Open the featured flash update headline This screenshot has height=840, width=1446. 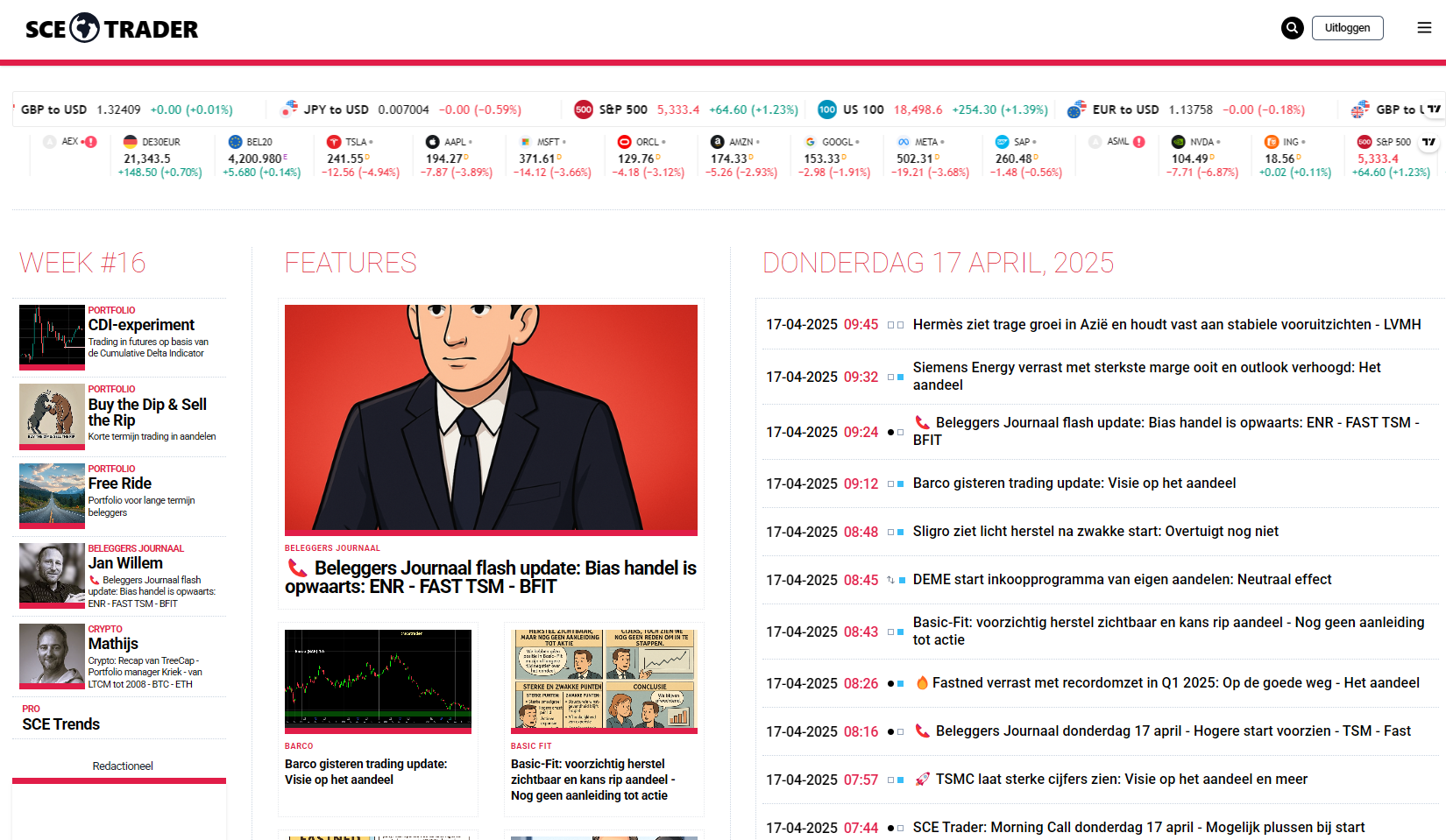(491, 577)
